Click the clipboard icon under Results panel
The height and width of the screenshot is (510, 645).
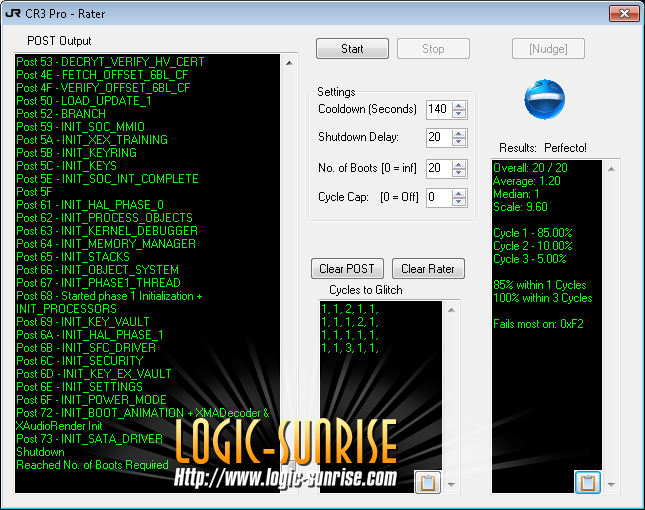coord(588,482)
